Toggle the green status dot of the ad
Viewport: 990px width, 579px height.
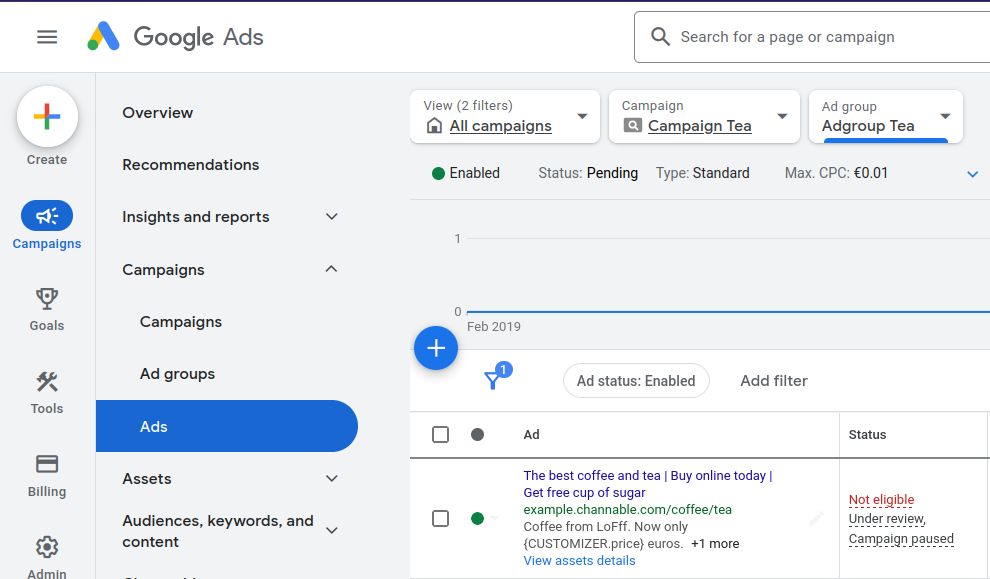(477, 518)
